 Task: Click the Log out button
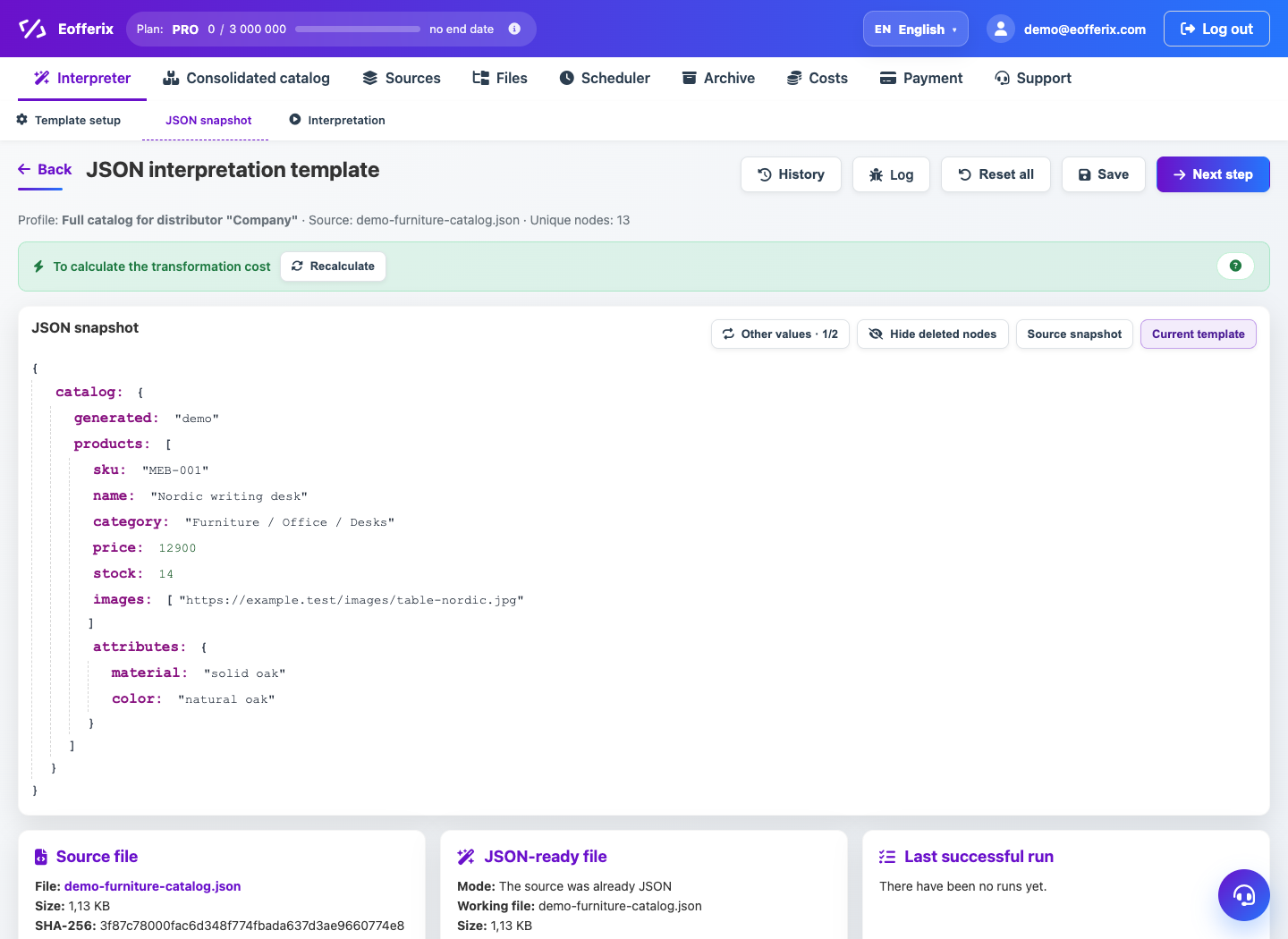coord(1216,29)
